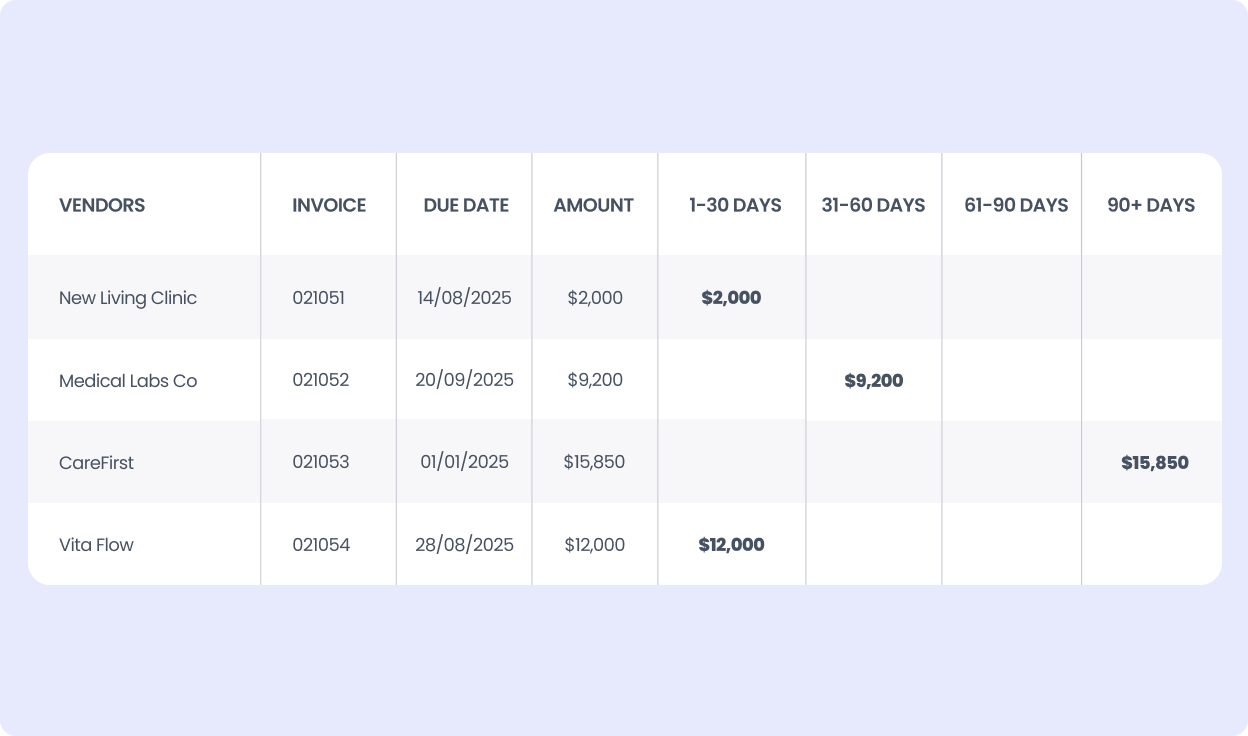
Task: Click the DUE DATE column header
Action: coord(466,205)
